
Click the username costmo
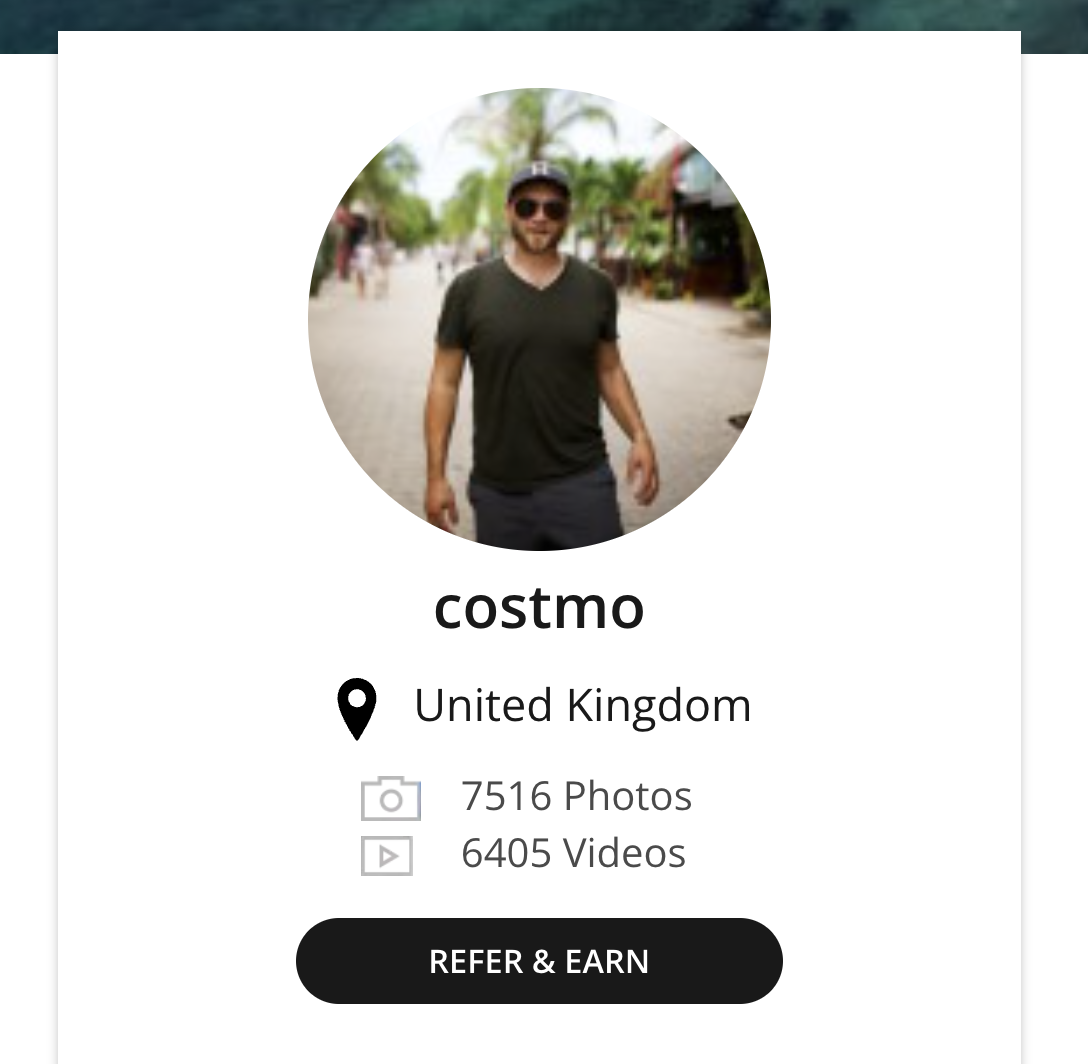tap(539, 608)
